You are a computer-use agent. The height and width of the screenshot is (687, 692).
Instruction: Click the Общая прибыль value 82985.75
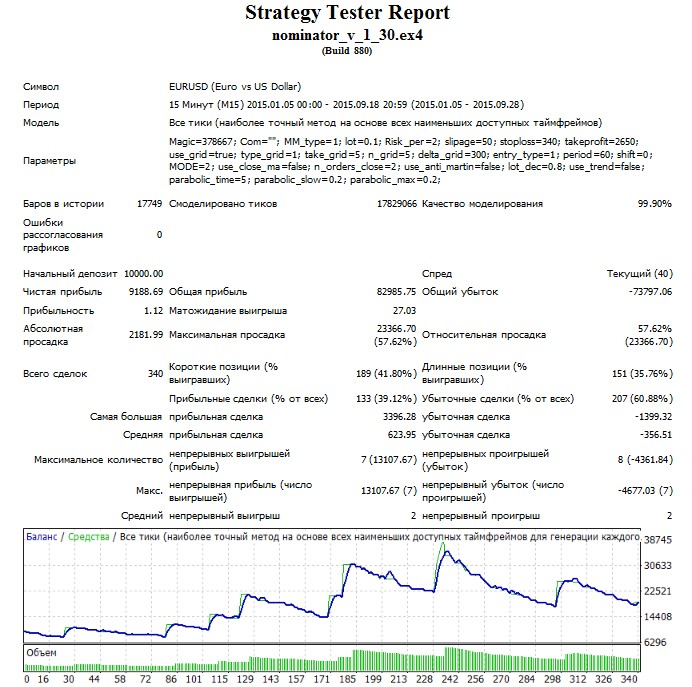coord(396,292)
